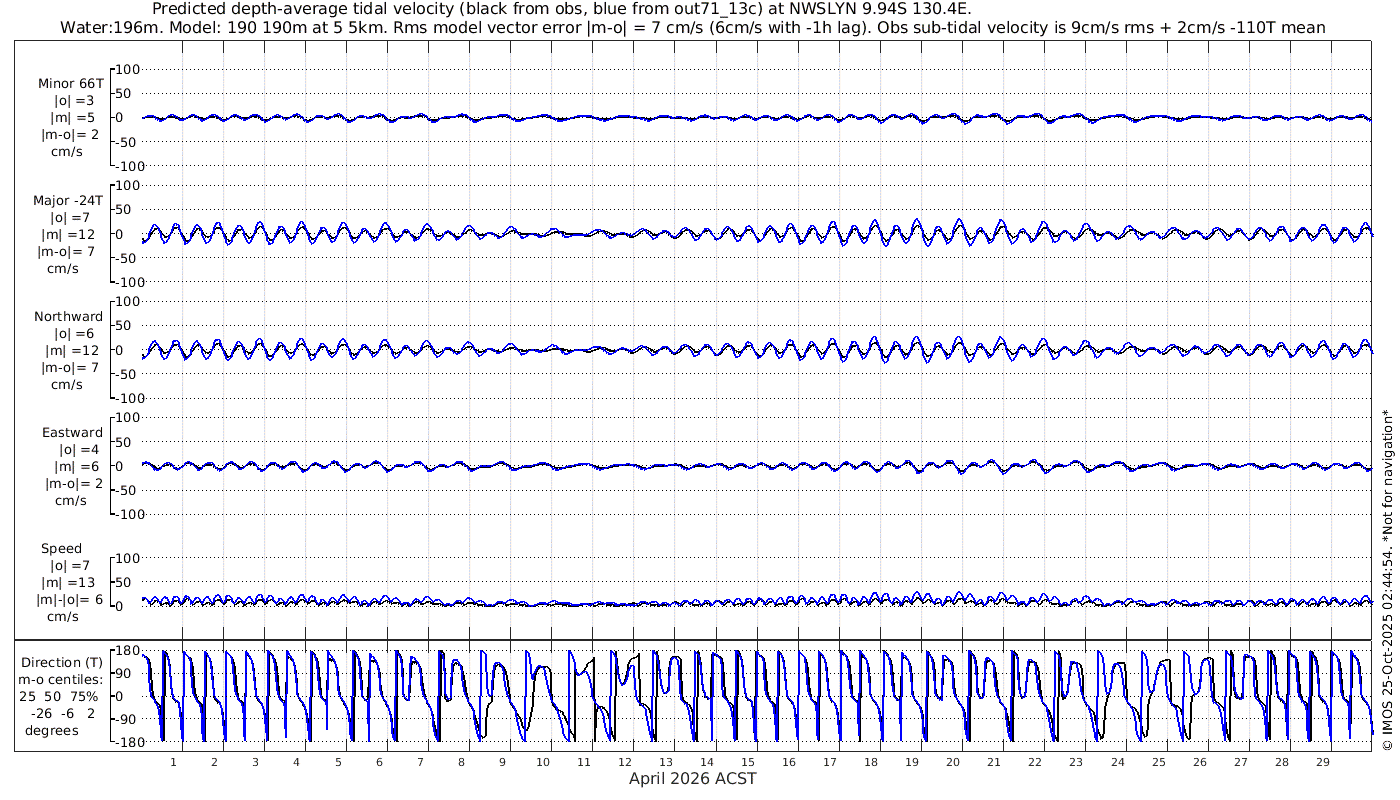Click the 'degrees' unit label

point(52,730)
